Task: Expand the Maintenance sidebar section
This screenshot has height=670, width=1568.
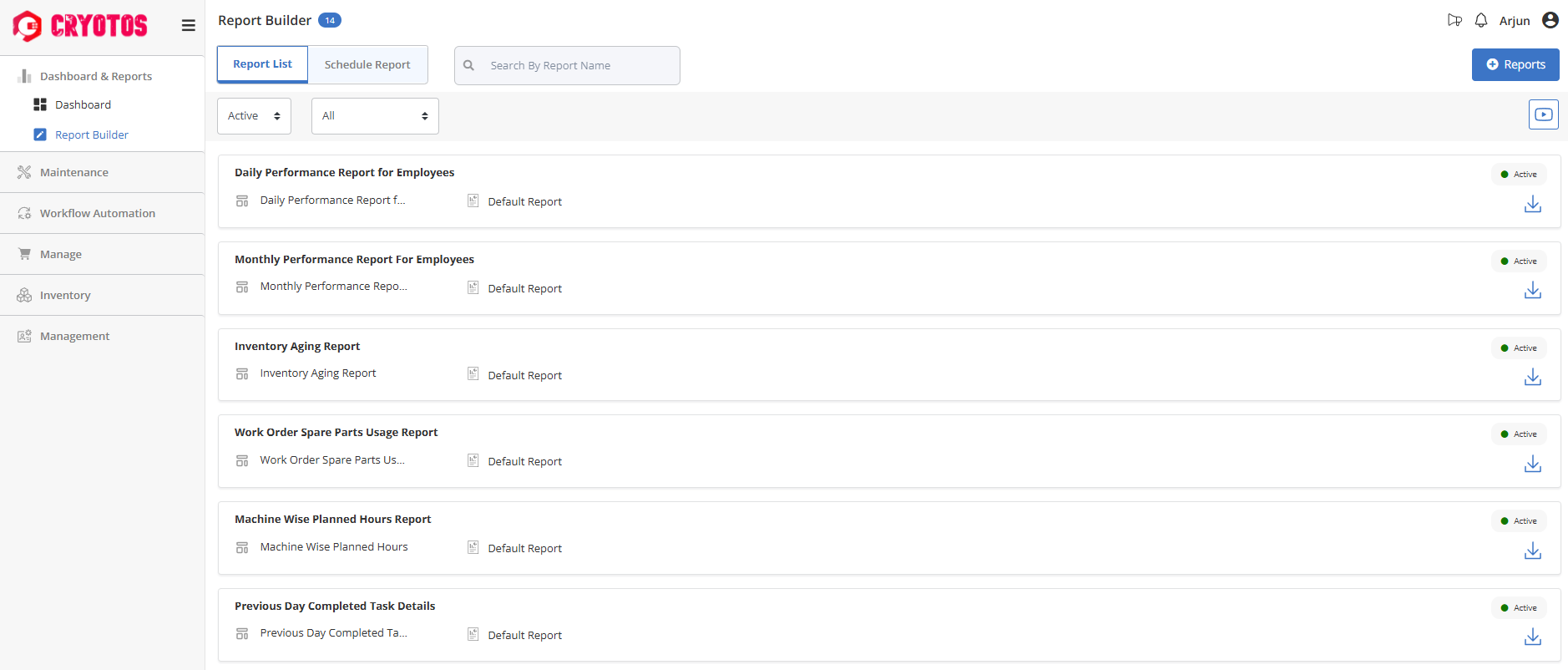Action: [x=102, y=172]
